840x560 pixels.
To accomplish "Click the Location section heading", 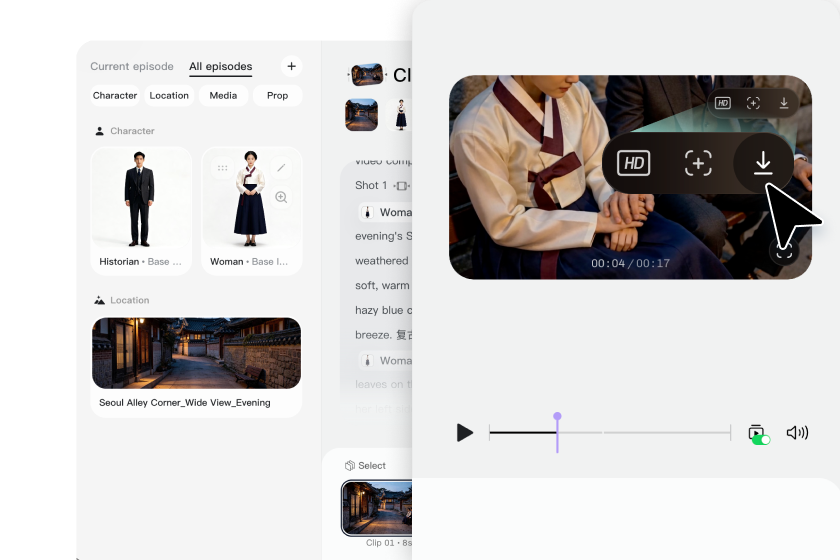I will (x=122, y=300).
